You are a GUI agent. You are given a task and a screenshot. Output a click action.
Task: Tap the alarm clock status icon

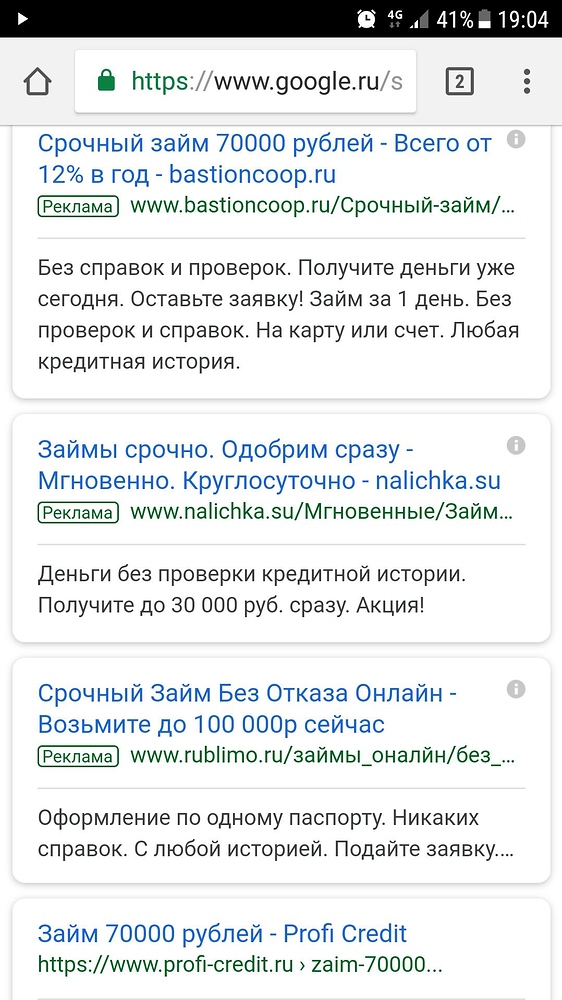tap(366, 19)
